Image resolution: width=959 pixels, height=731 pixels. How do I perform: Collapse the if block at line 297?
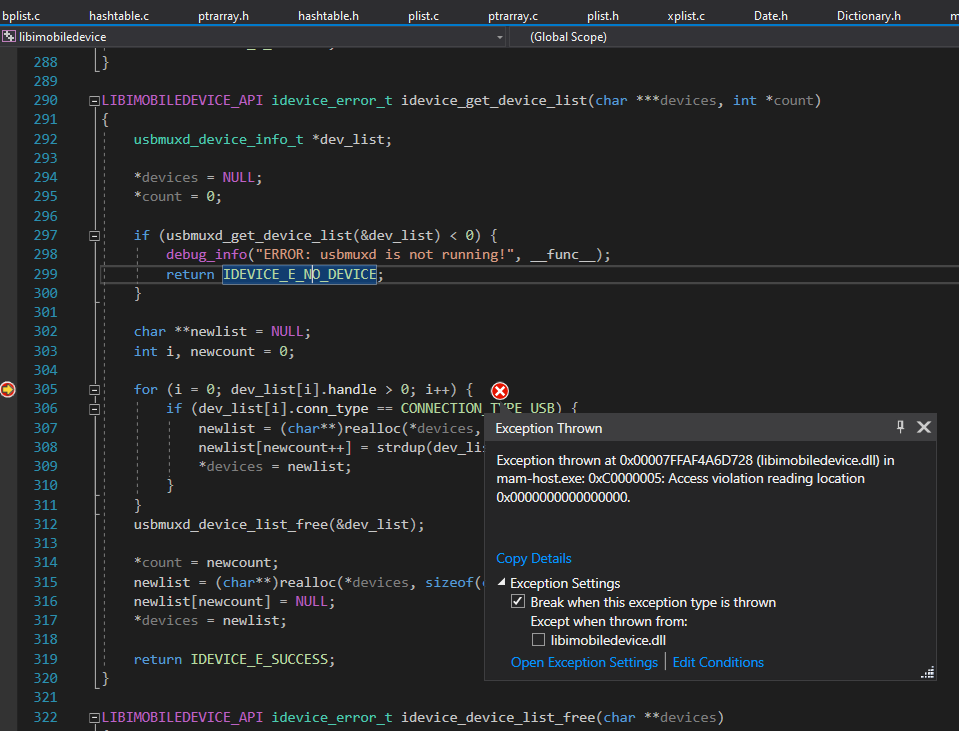pyautogui.click(x=93, y=235)
